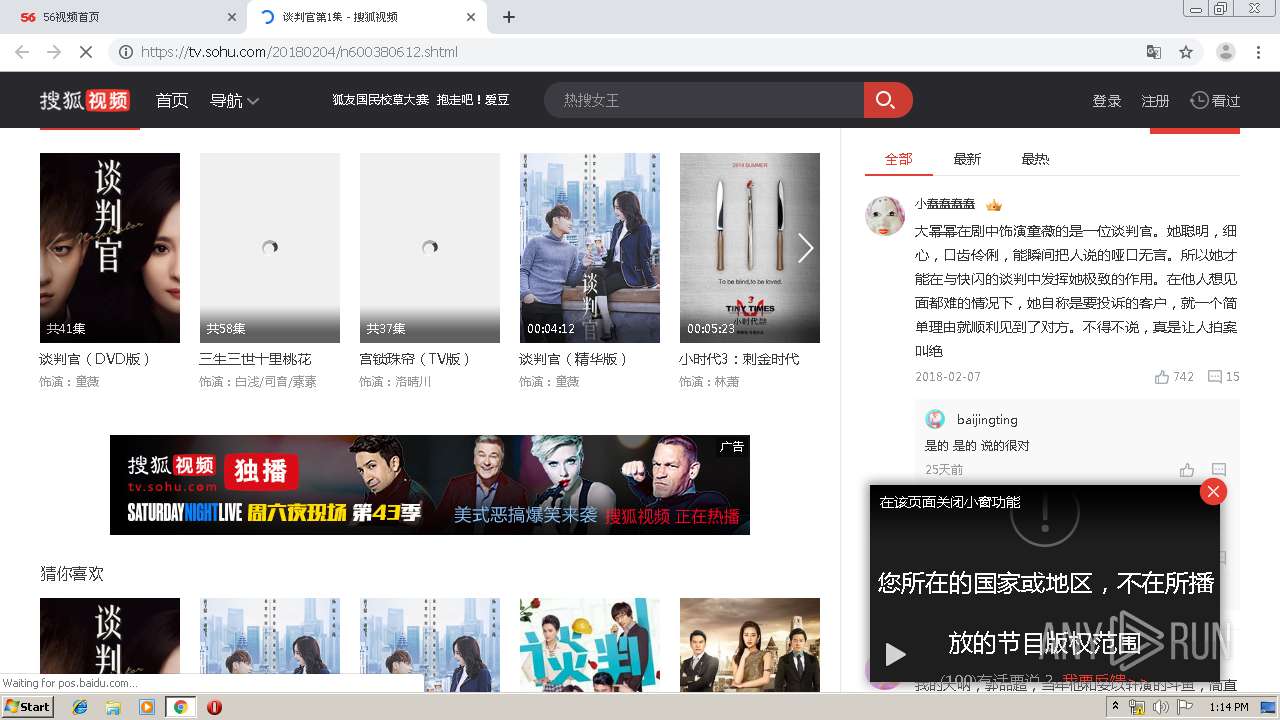The image size is (1280, 720).
Task: Close the small floating video window
Action: coord(1213,491)
